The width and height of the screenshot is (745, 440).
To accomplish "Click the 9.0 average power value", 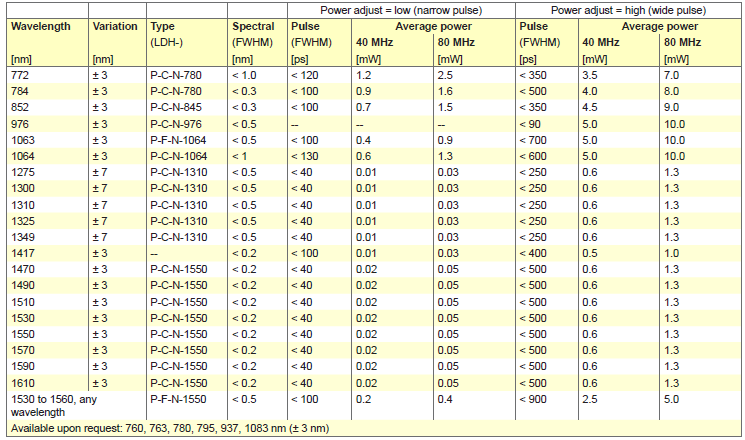I will (x=671, y=107).
